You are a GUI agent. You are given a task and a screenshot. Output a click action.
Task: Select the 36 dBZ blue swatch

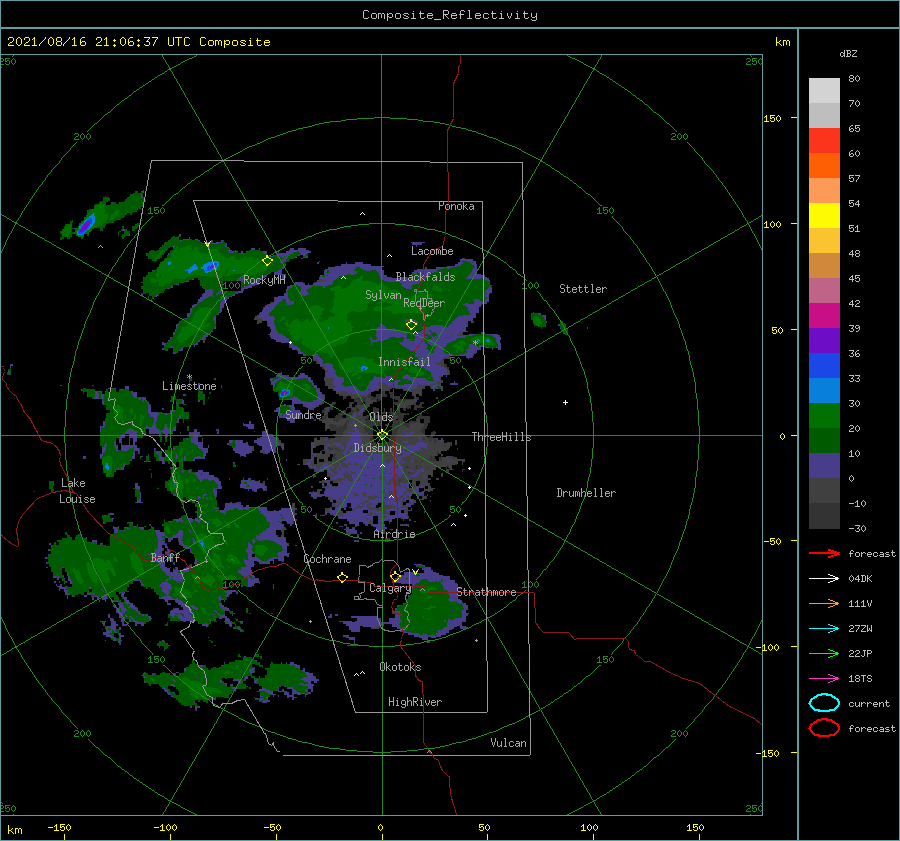824,365
